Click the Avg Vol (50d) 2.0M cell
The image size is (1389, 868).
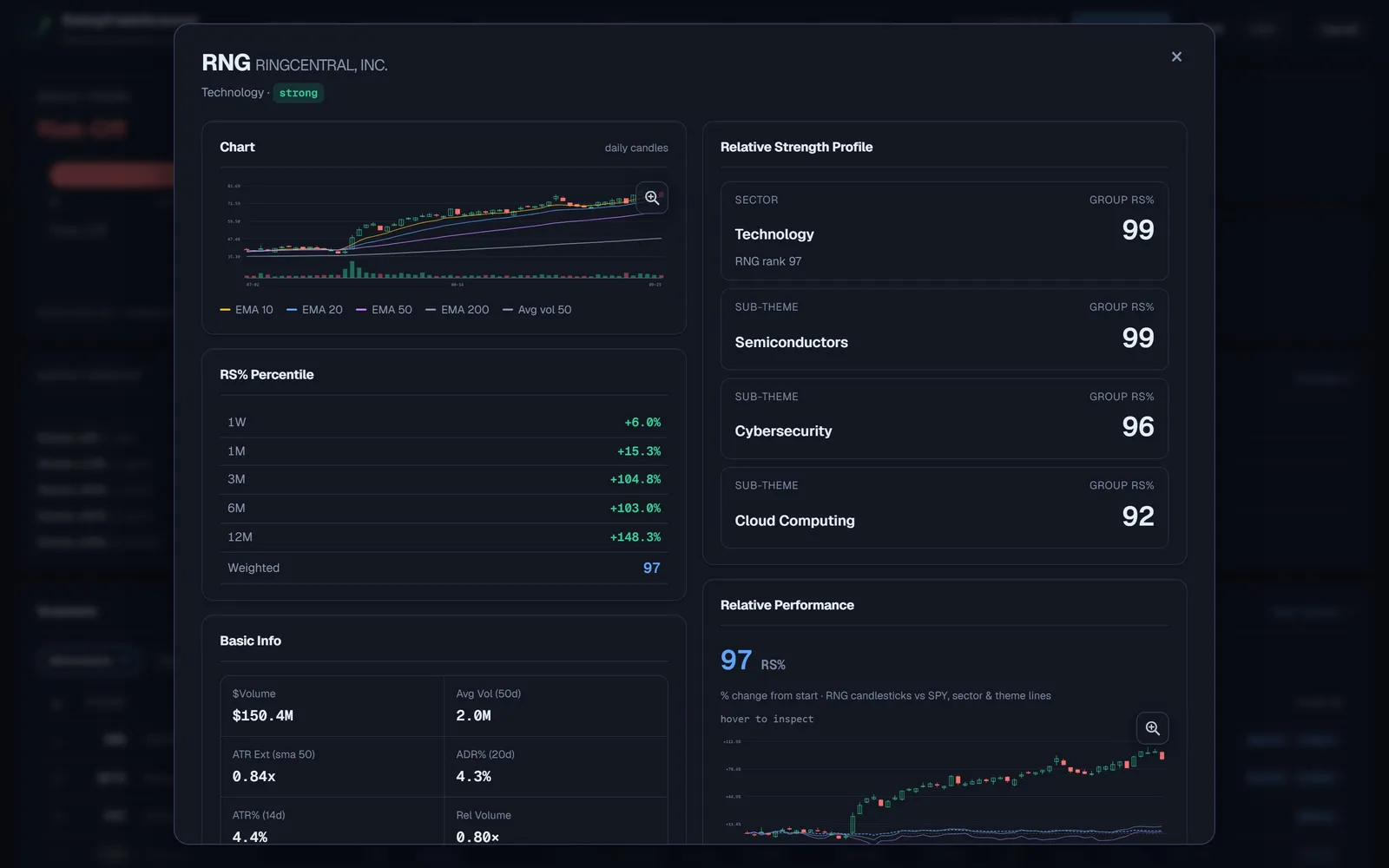556,706
